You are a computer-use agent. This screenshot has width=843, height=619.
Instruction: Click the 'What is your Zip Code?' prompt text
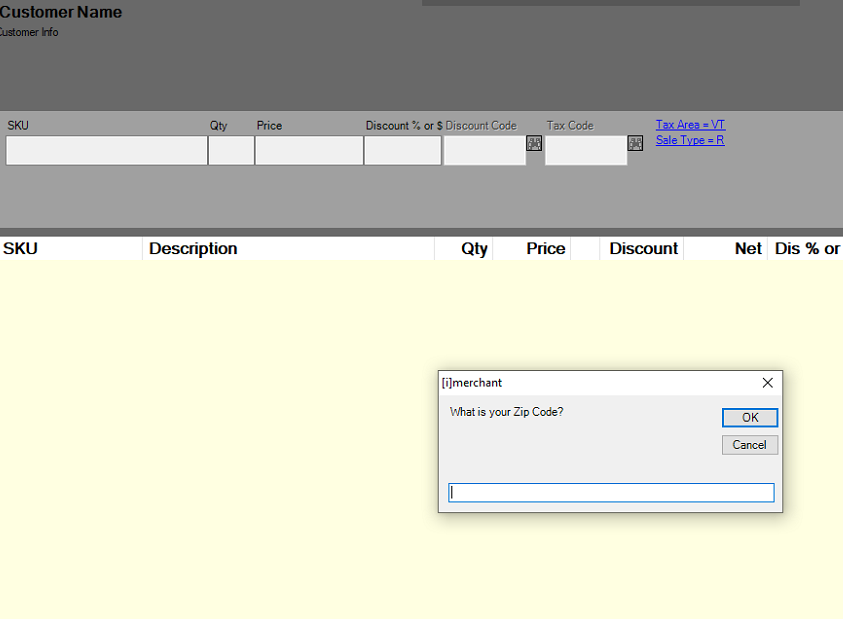pyautogui.click(x=506, y=412)
